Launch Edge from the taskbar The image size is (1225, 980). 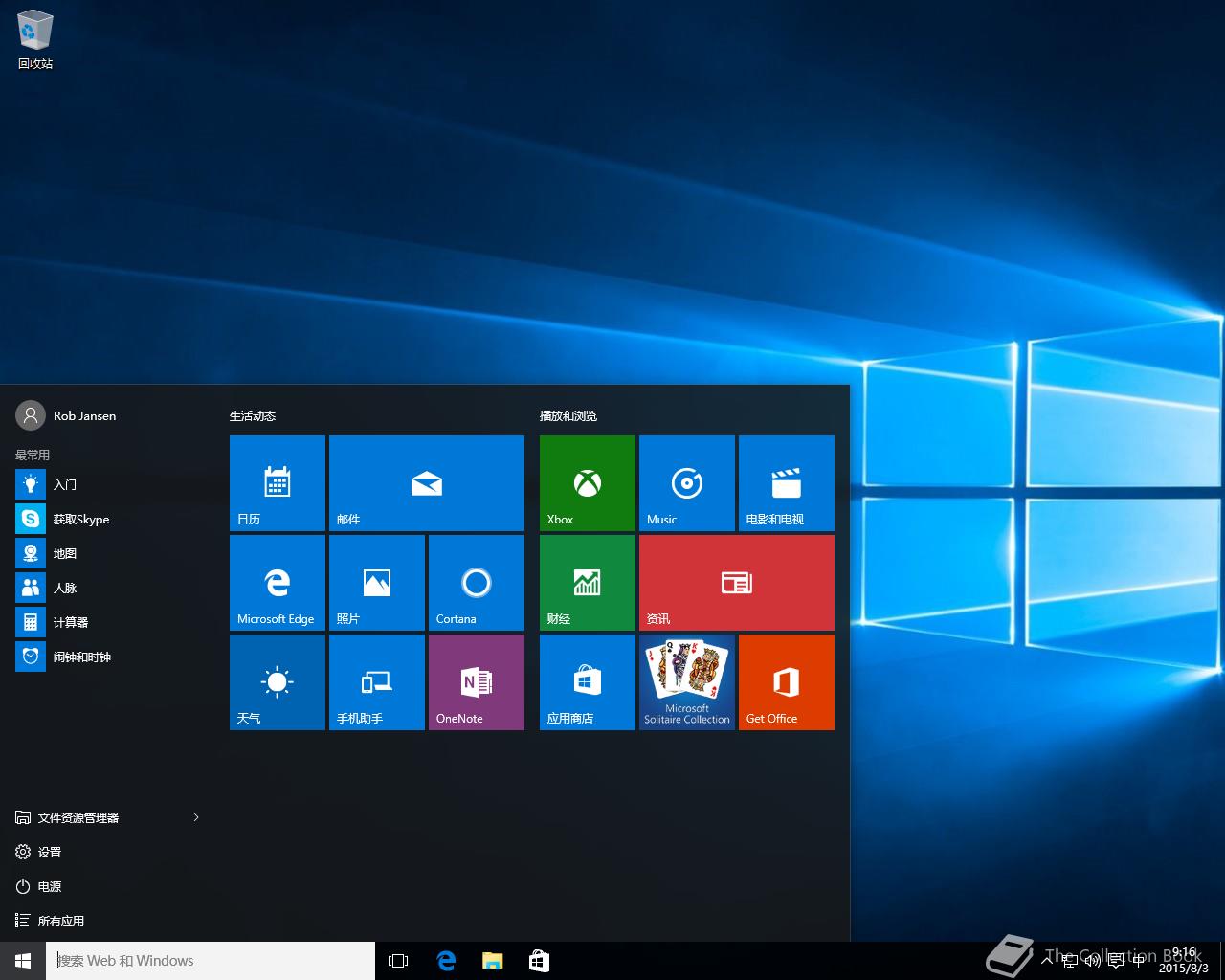(446, 961)
